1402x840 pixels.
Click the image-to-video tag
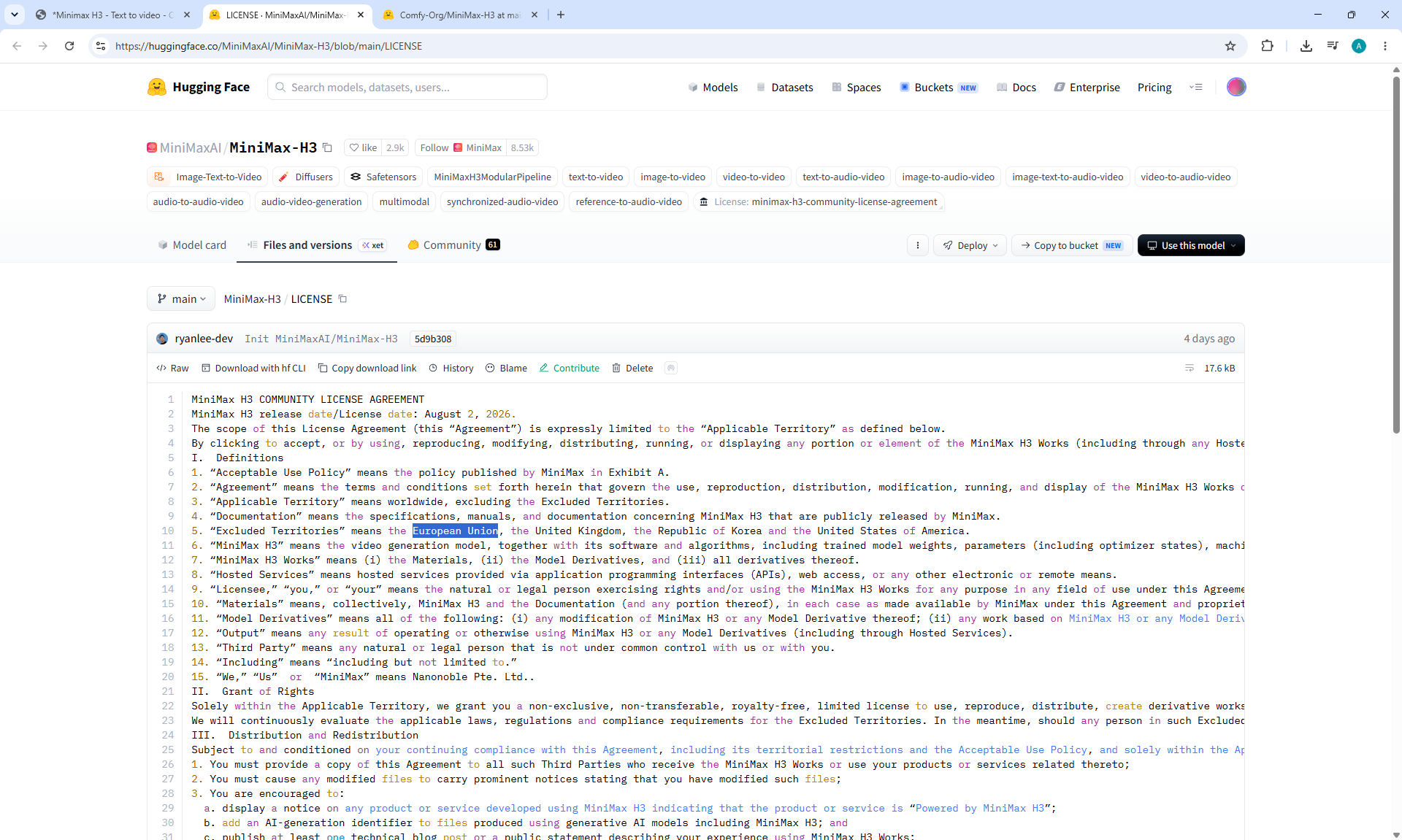673,177
